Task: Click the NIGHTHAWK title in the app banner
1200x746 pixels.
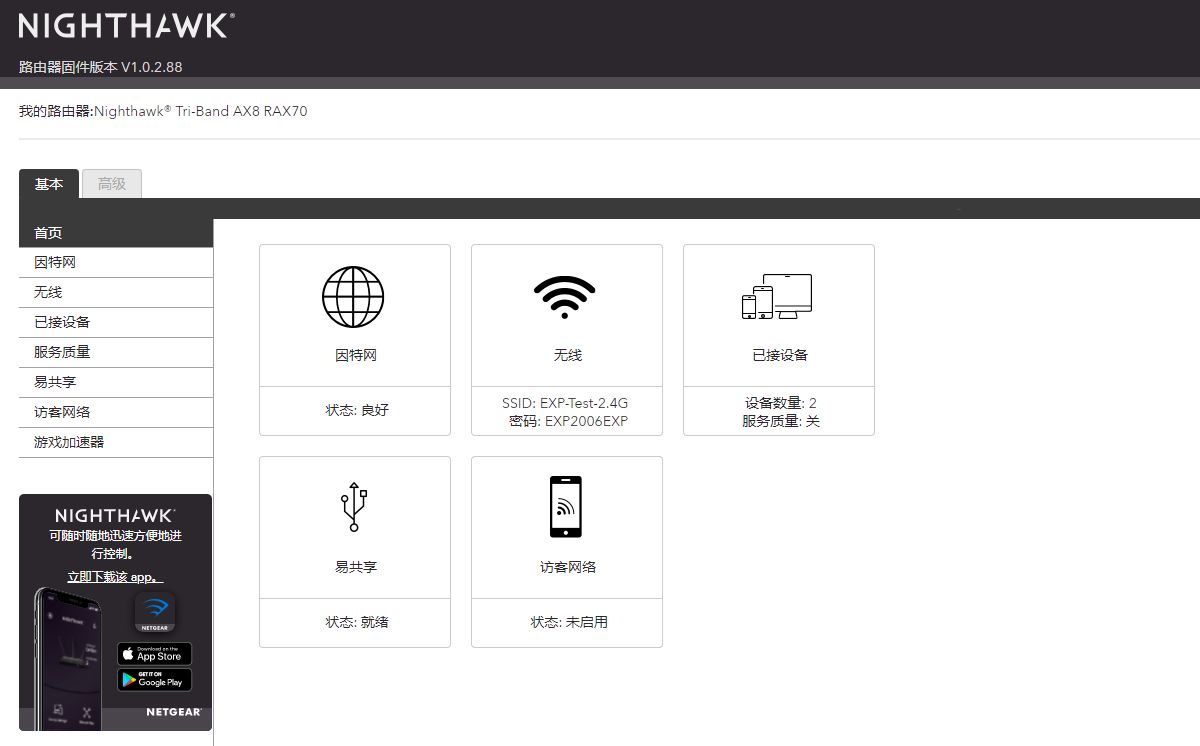Action: [115, 516]
